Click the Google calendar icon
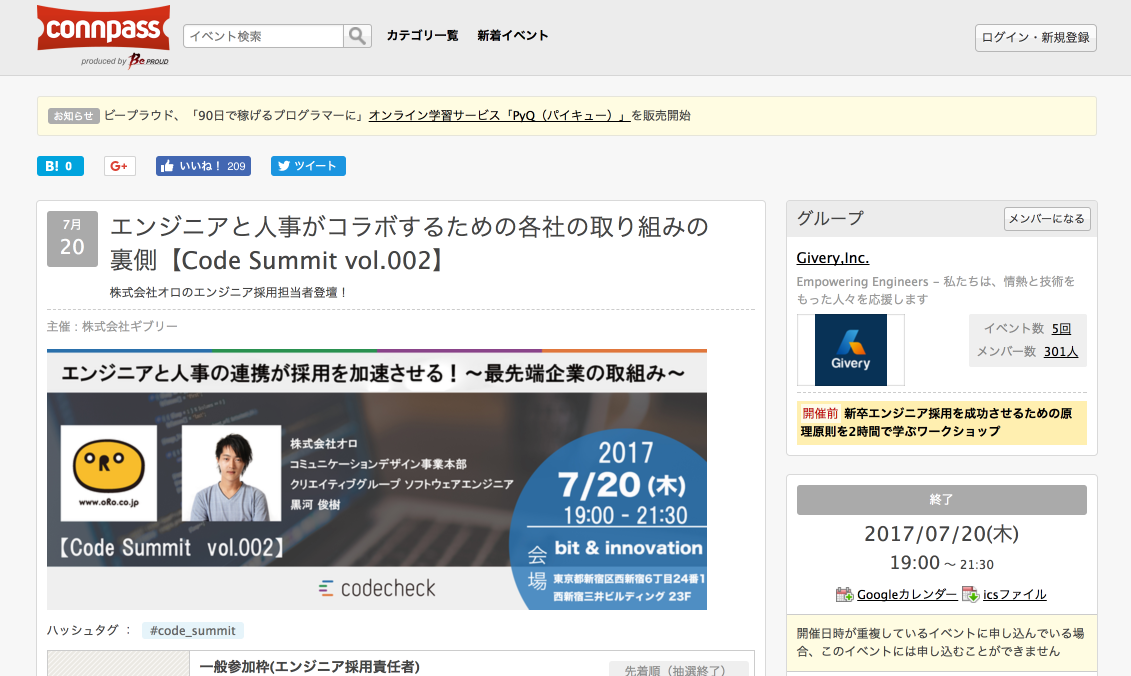Screen dimensions: 1131x676 [x=845, y=594]
